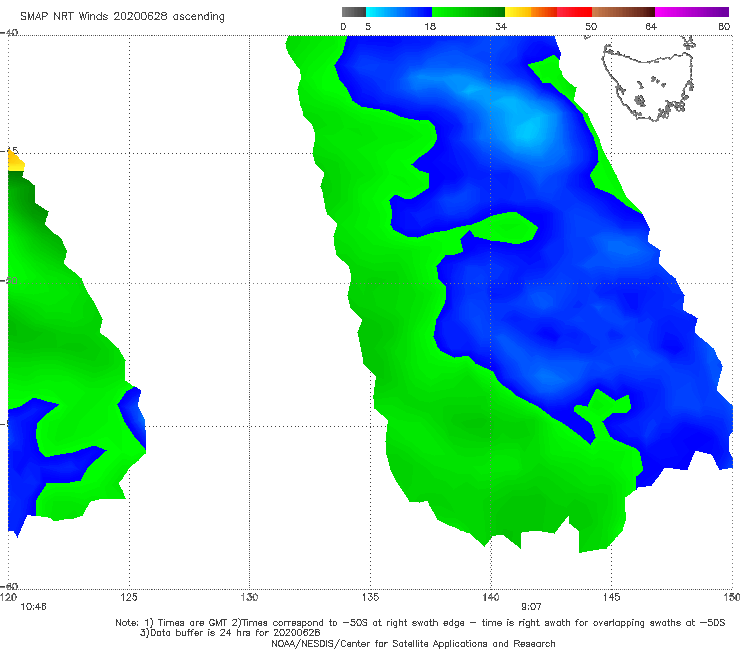Click the color bar label '18'
This screenshot has width=740, height=650.
coord(430,27)
